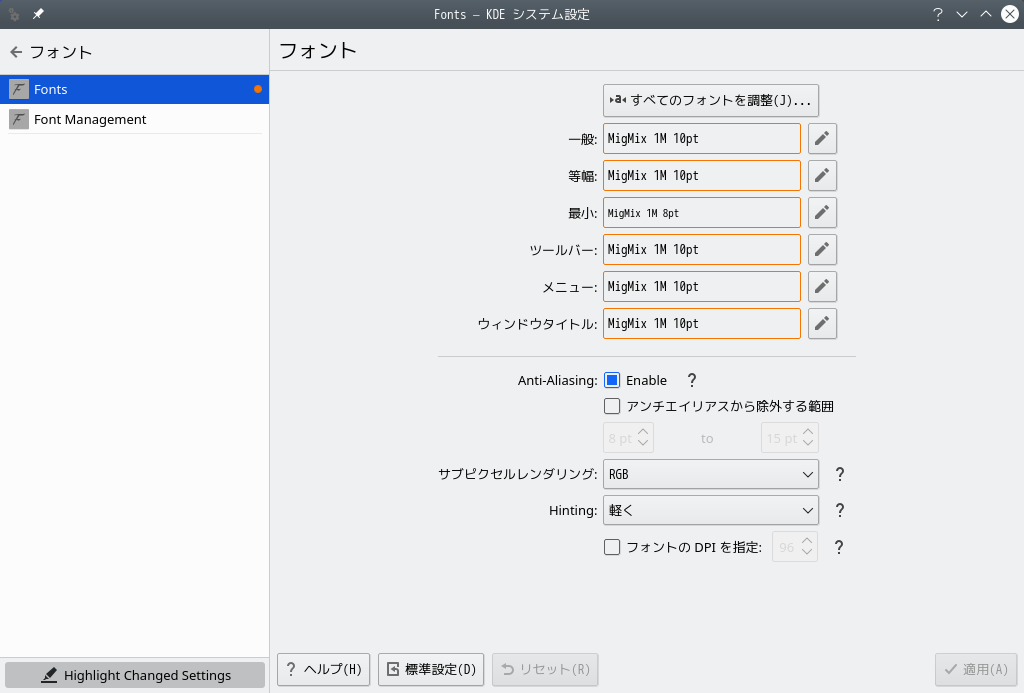The width and height of the screenshot is (1024, 693).
Task: Enable フォントの DPI を指定 checkbox
Action: (612, 547)
